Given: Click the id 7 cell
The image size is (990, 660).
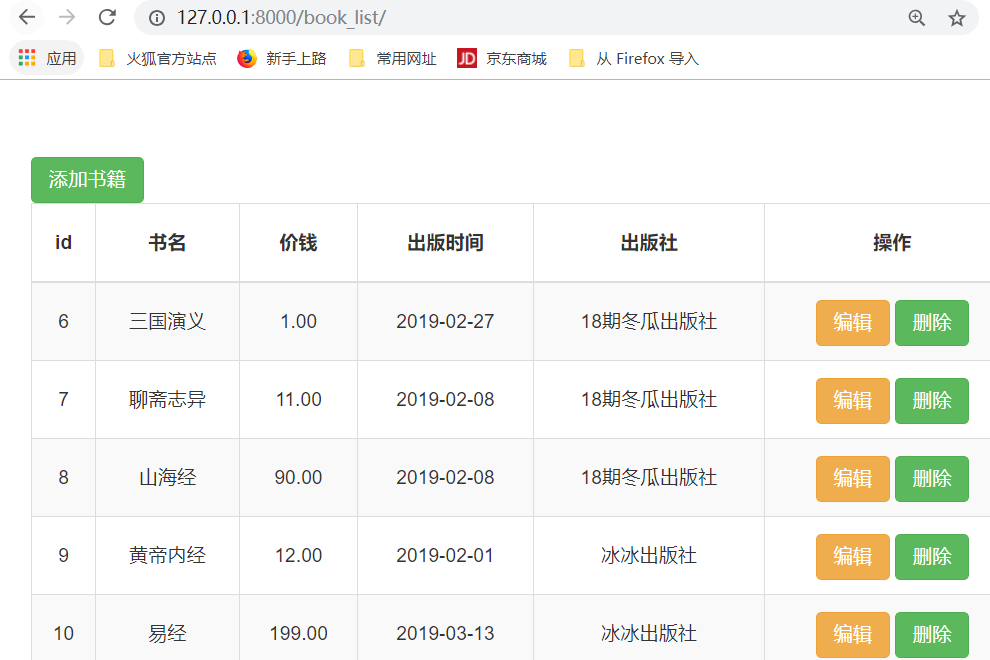Looking at the screenshot, I should pyautogui.click(x=63, y=400).
